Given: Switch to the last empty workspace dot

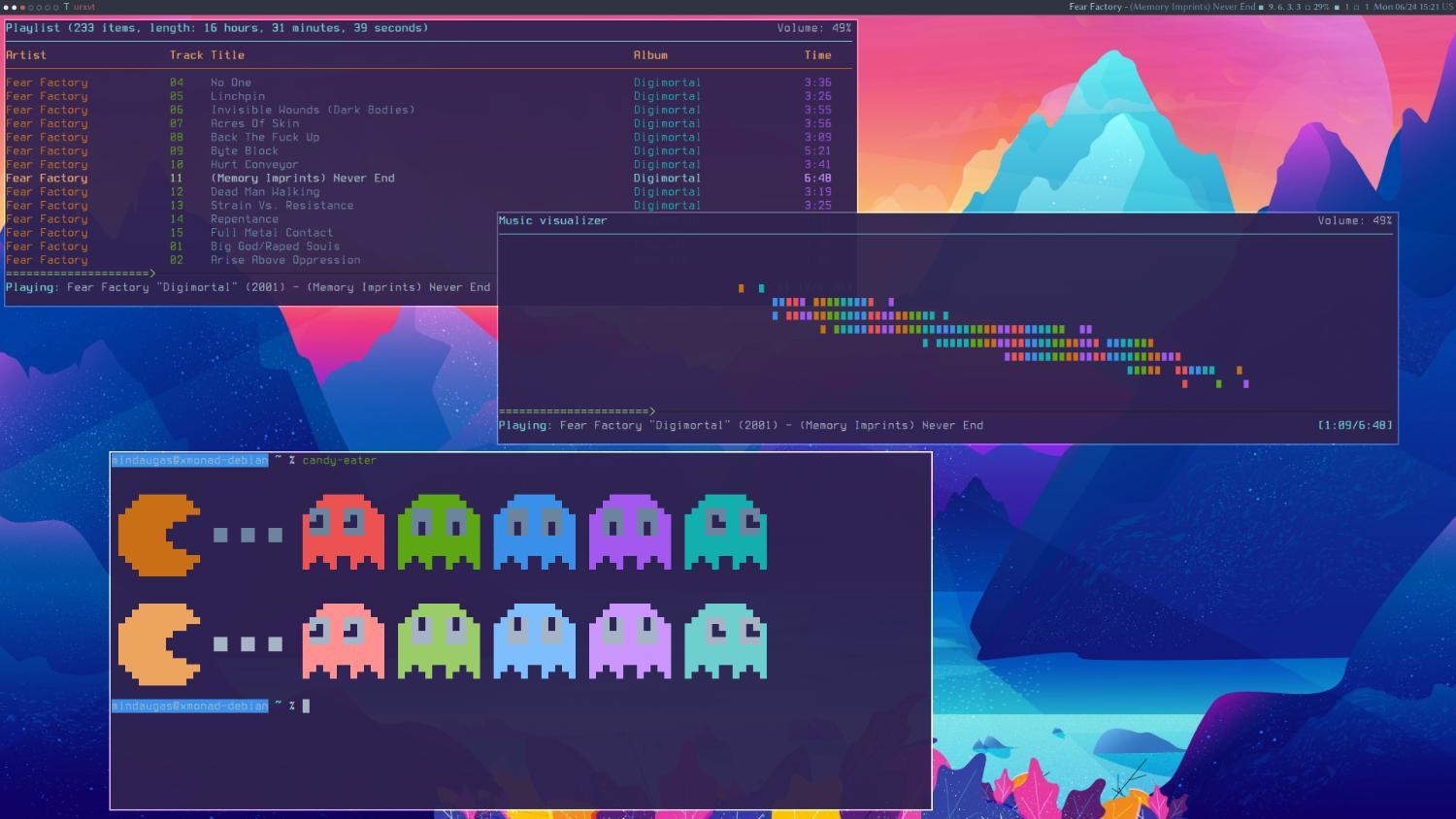Looking at the screenshot, I should point(55,8).
